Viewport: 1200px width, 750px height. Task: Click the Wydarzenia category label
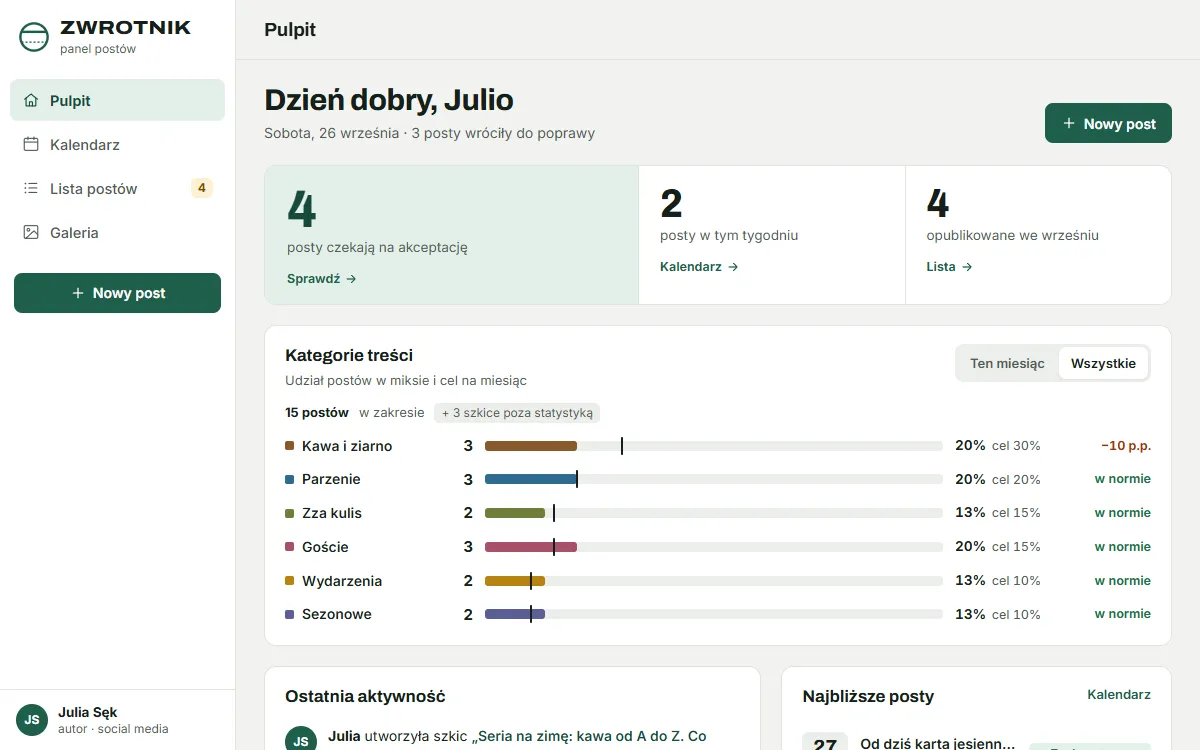(x=342, y=581)
